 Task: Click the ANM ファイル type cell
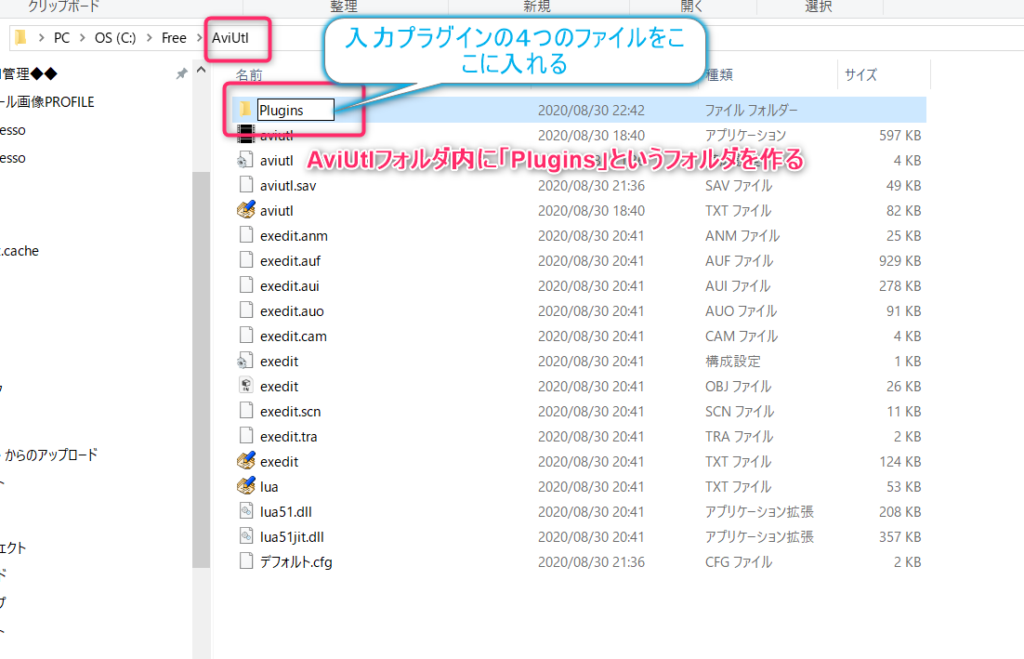pos(743,236)
